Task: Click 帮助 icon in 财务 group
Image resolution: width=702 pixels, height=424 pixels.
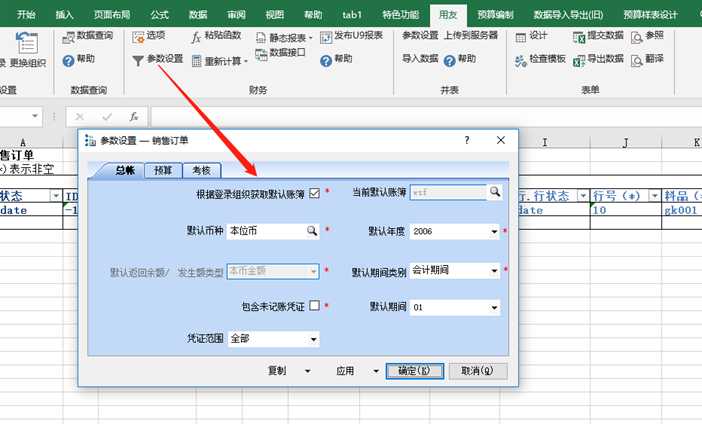Action: coord(326,61)
